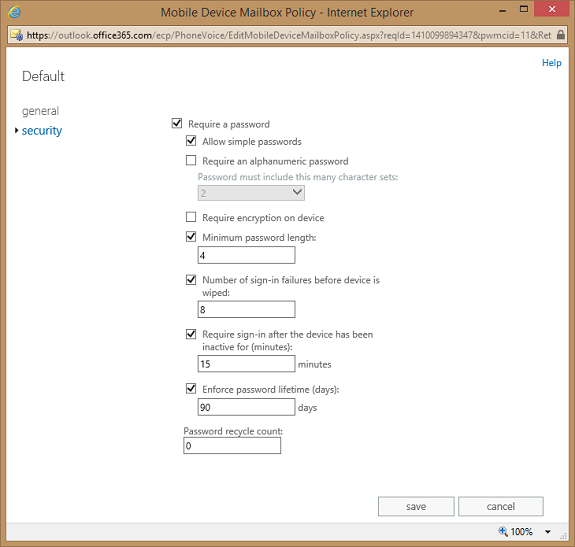Select the security tab
Screen dimensions: 575x547
coord(42,131)
